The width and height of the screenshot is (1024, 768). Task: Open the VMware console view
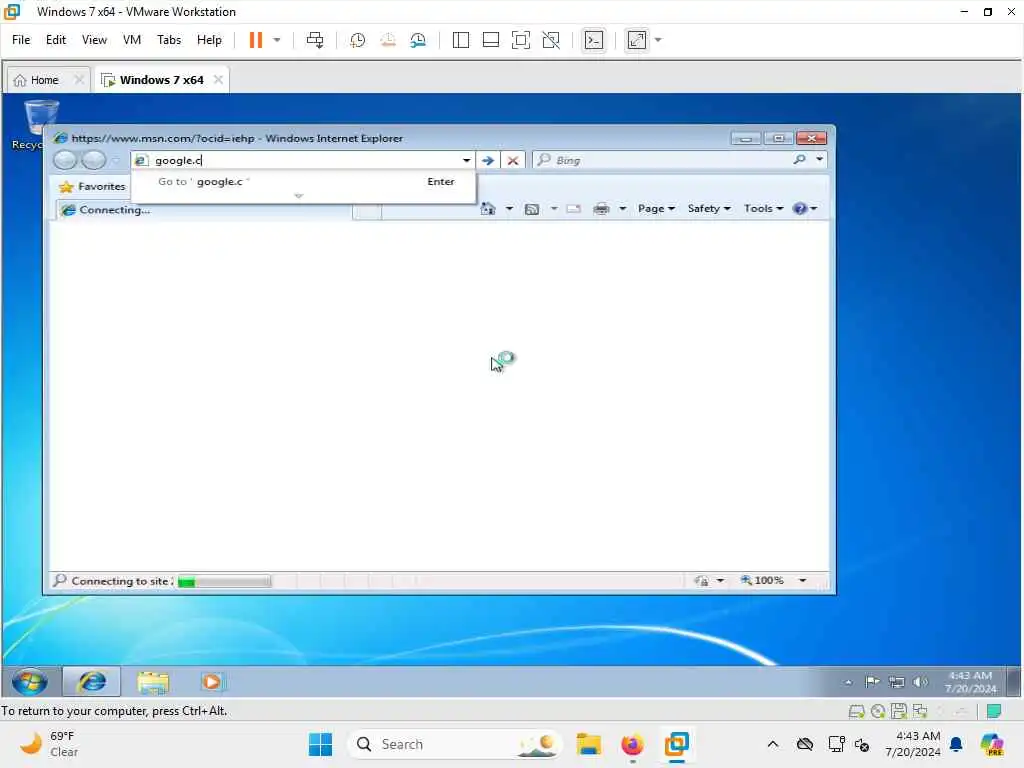point(594,40)
